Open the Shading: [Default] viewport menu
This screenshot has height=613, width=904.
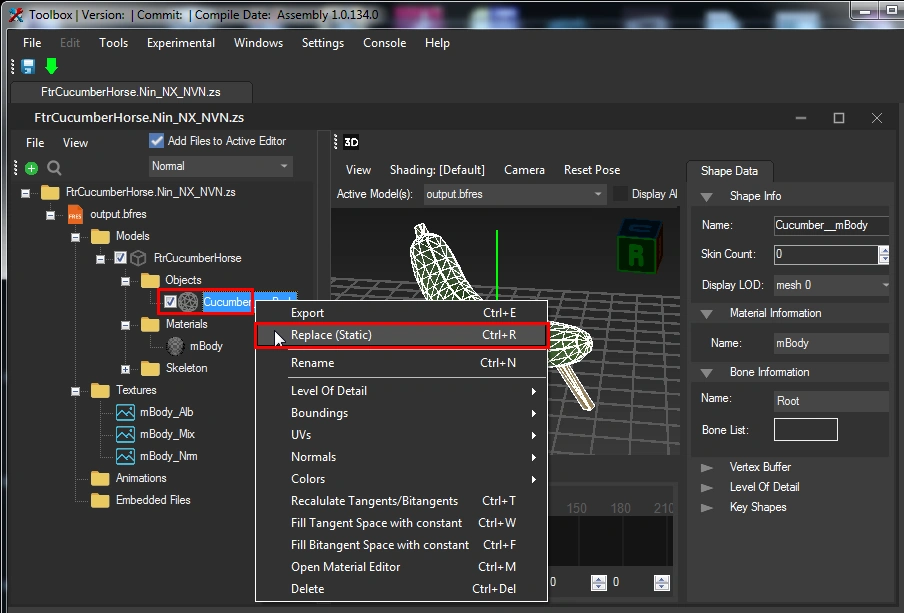437,170
